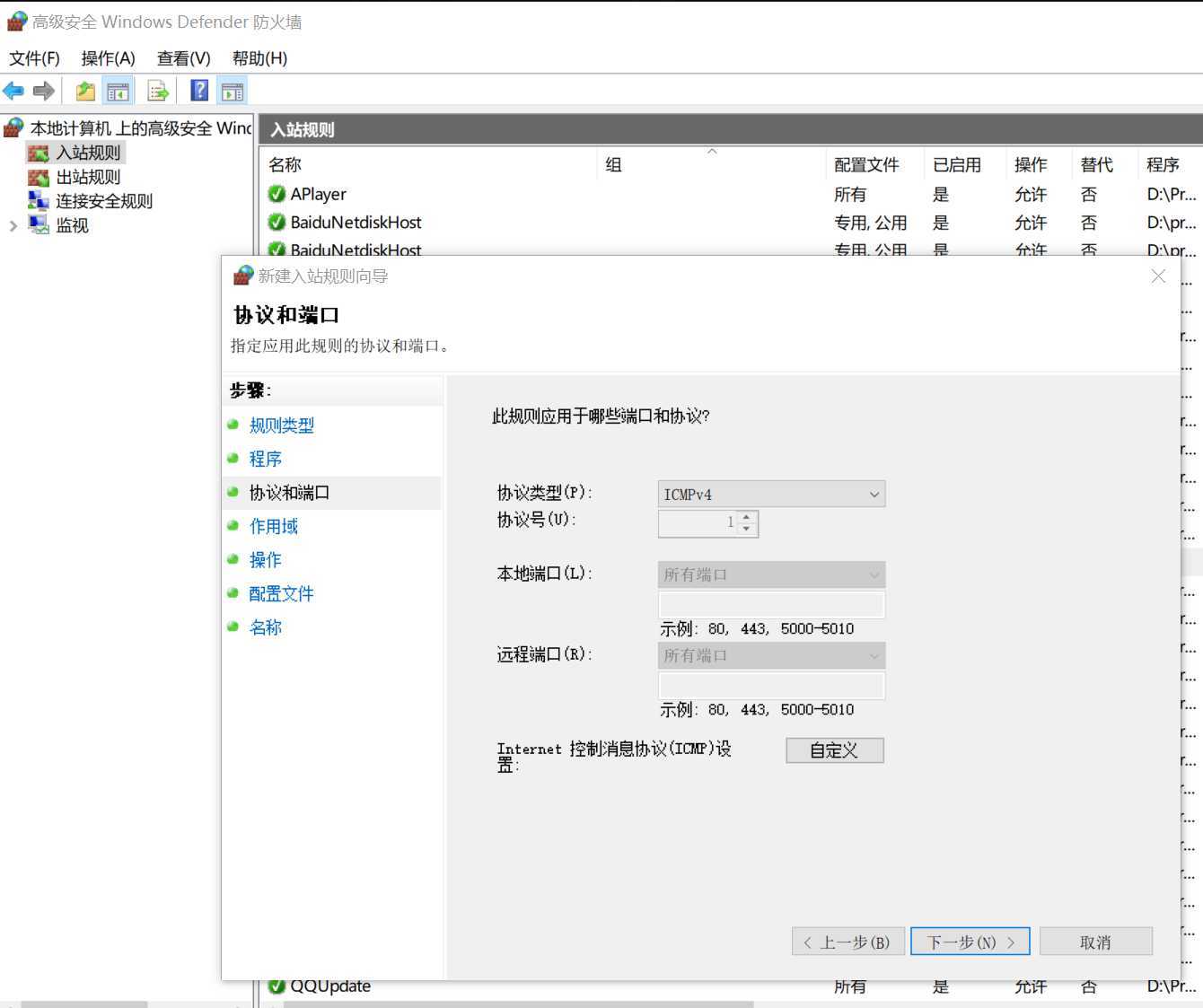The height and width of the screenshot is (1008, 1203).
Task: Click the 取消 button
Action: [1095, 942]
